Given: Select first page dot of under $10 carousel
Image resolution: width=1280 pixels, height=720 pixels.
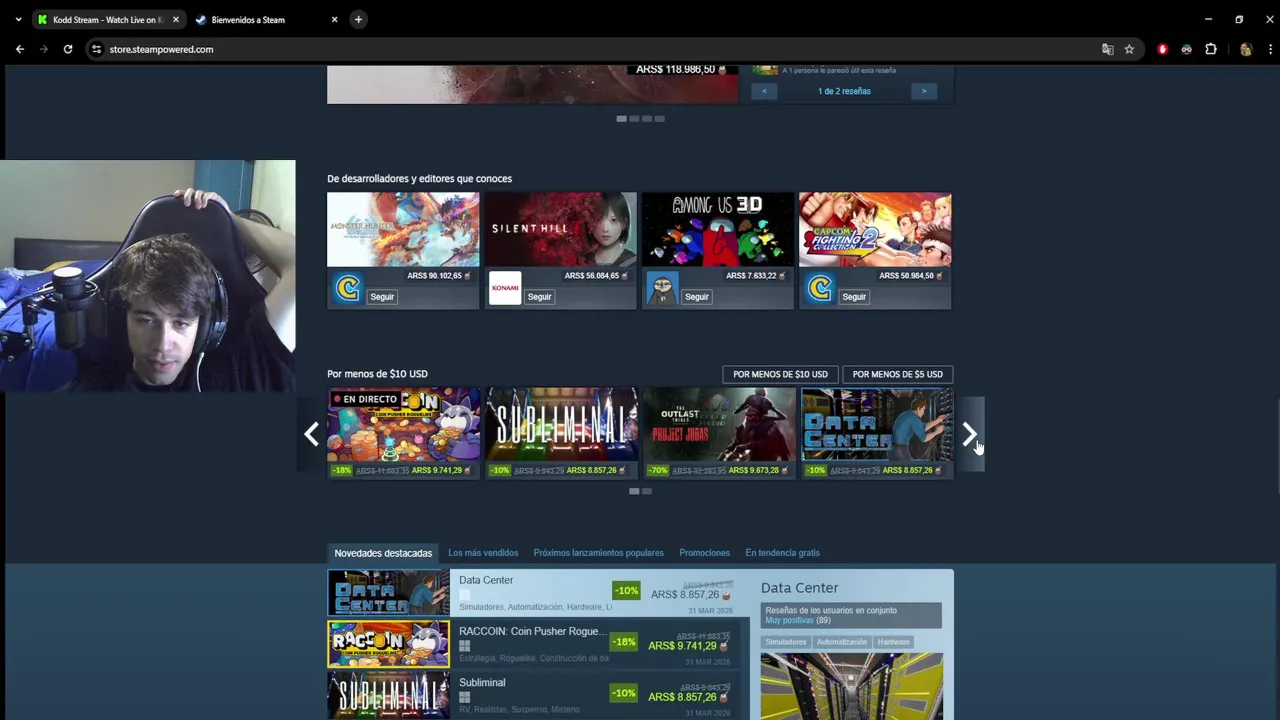Looking at the screenshot, I should coord(634,491).
